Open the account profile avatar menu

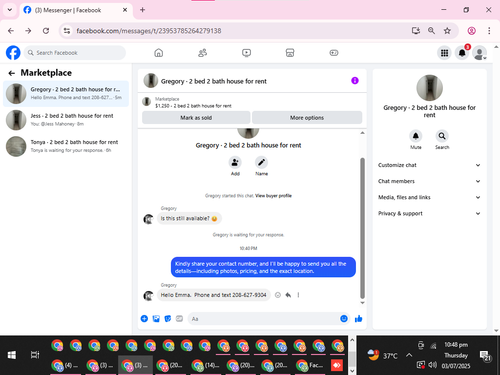pos(480,53)
